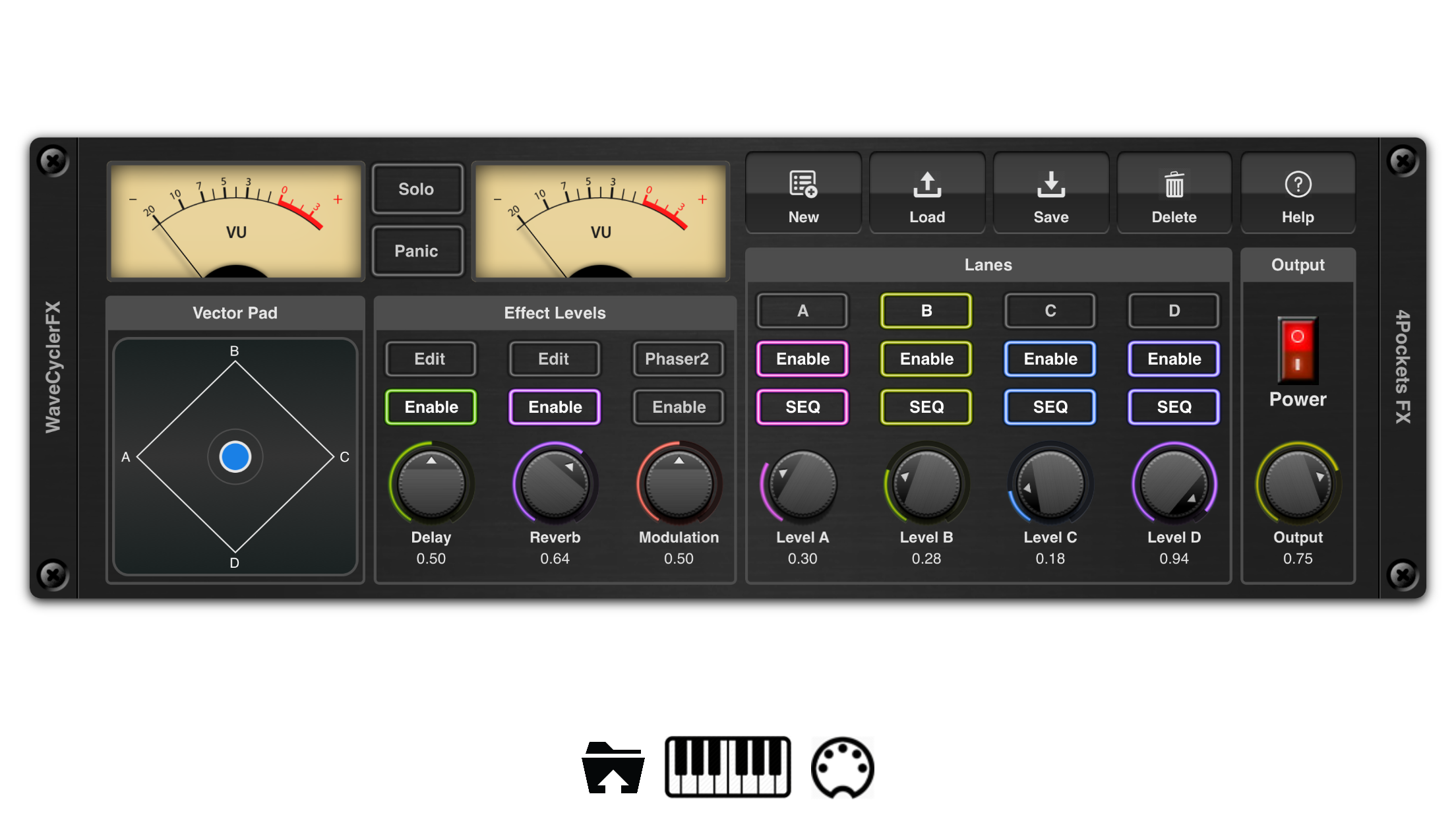Show the piano keyboard icon
This screenshot has width=1456, height=819.
727,768
